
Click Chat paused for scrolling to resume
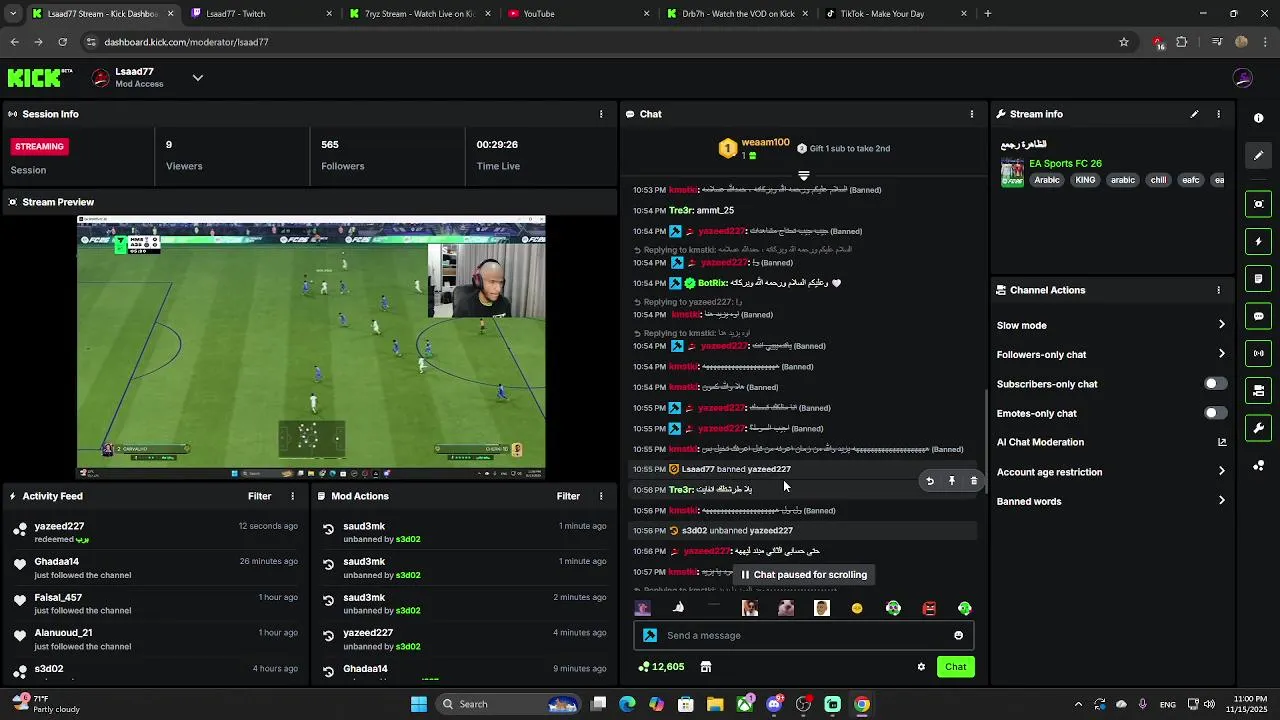coord(804,575)
